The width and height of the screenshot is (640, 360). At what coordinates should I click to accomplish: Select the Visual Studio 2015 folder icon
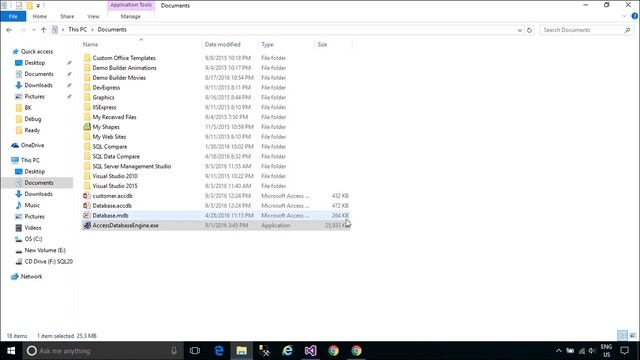87,186
